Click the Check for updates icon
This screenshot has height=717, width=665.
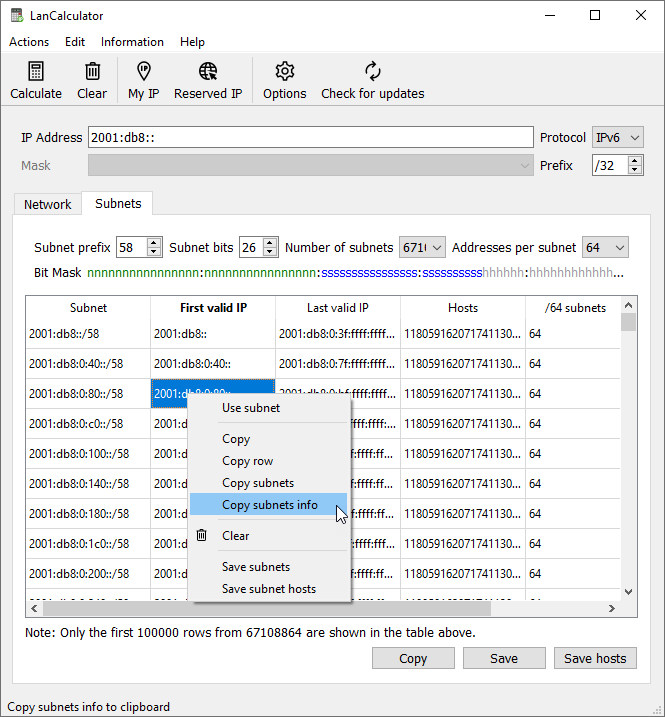[x=373, y=71]
